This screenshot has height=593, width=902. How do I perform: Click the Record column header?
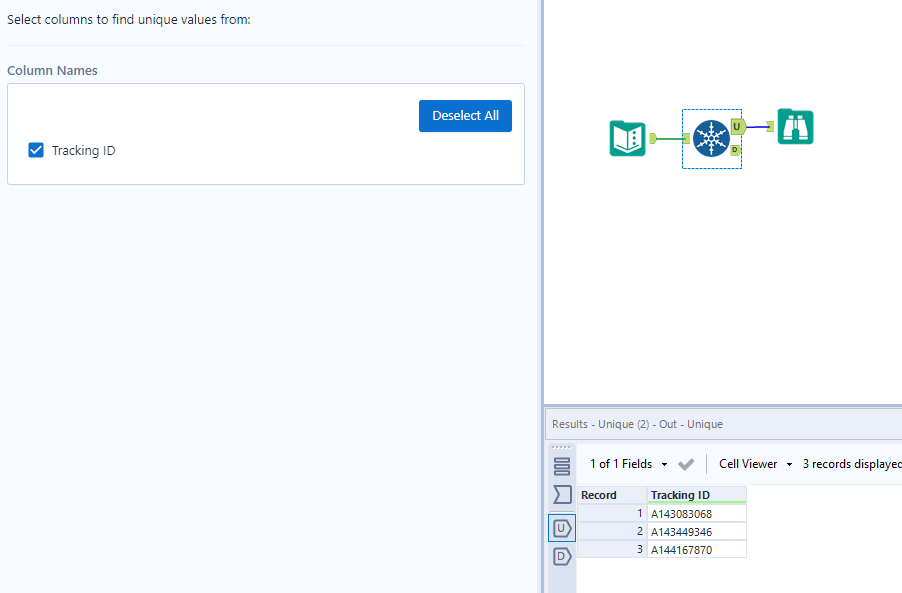(600, 494)
